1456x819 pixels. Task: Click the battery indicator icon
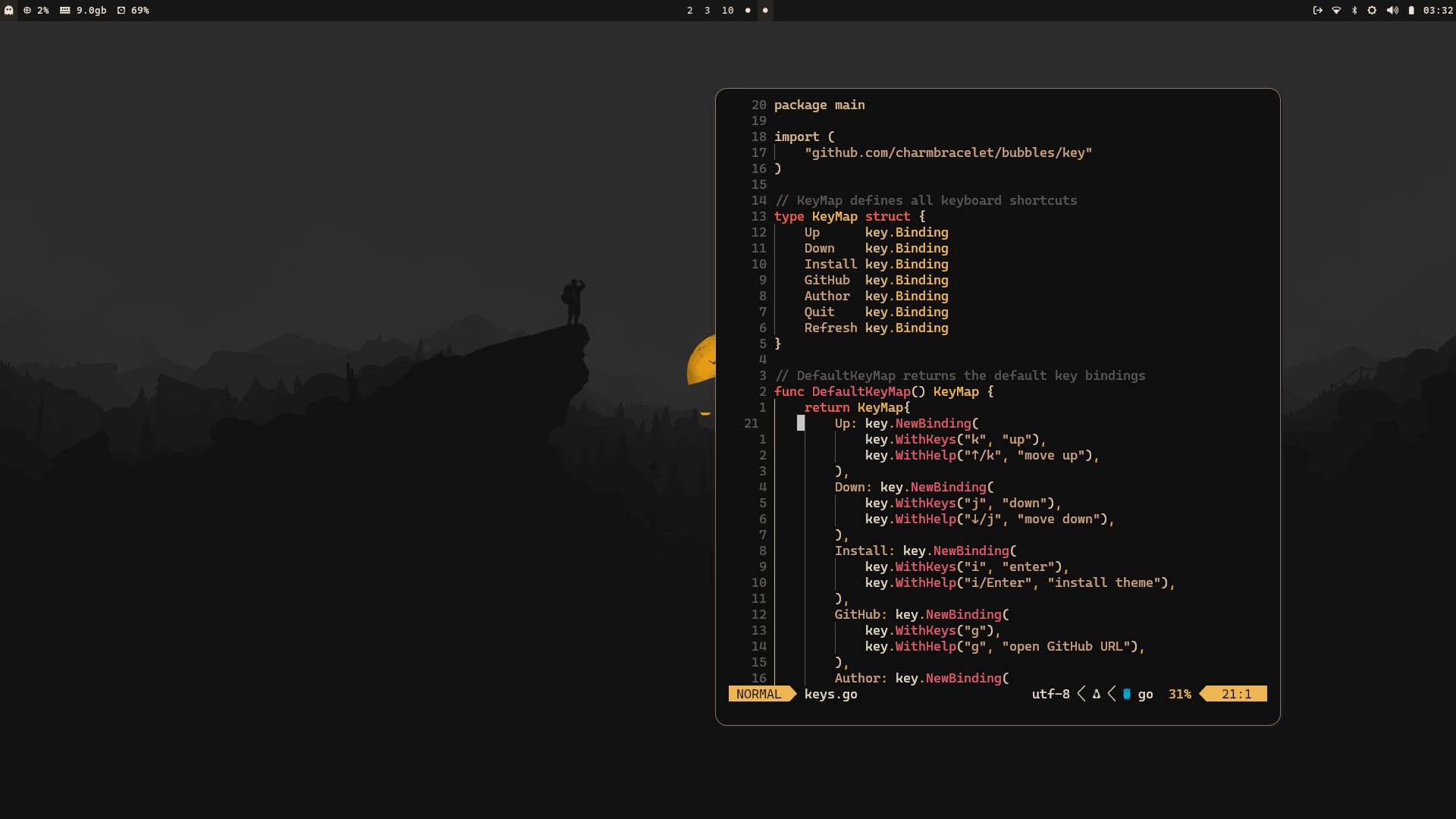coord(1411,11)
